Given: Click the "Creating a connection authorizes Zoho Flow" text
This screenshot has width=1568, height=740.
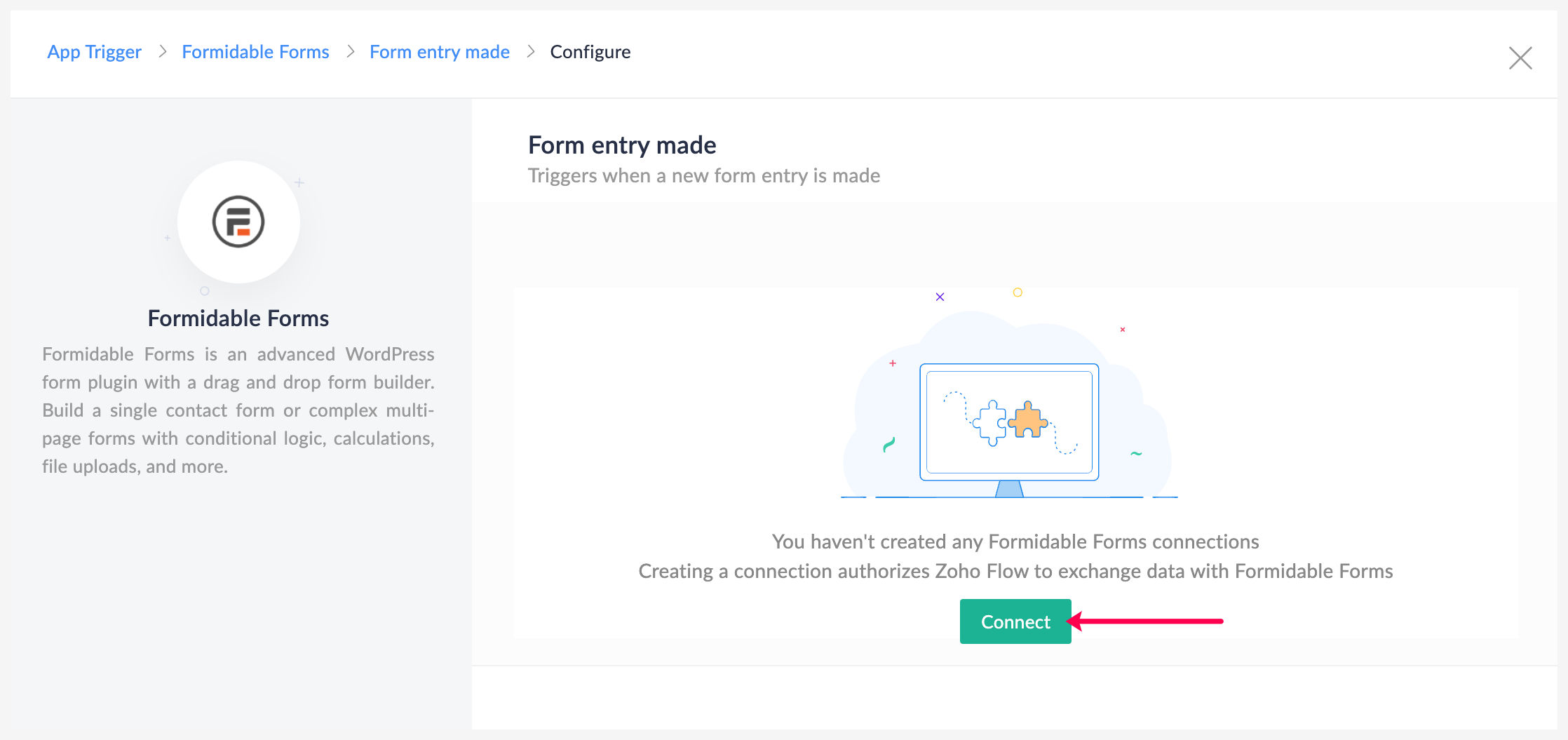Looking at the screenshot, I should 1015,571.
